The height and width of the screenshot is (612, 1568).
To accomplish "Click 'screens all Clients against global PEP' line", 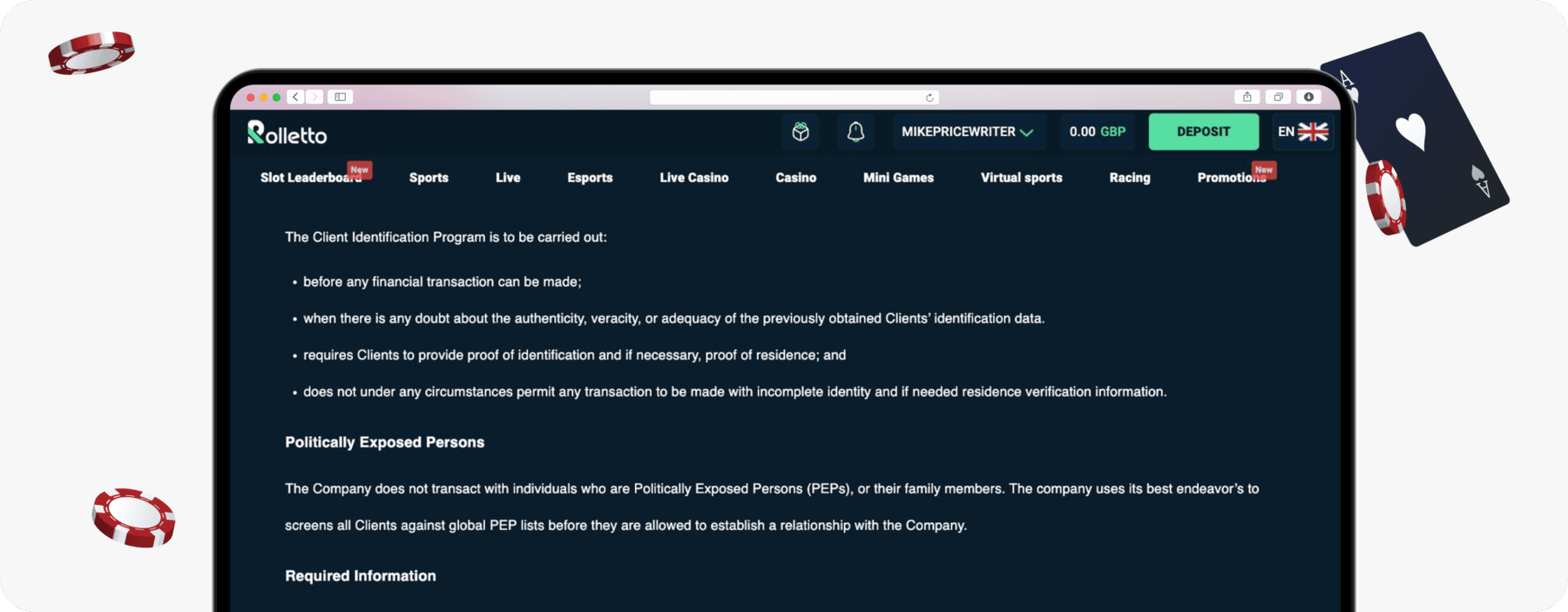I will pyautogui.click(x=625, y=525).
